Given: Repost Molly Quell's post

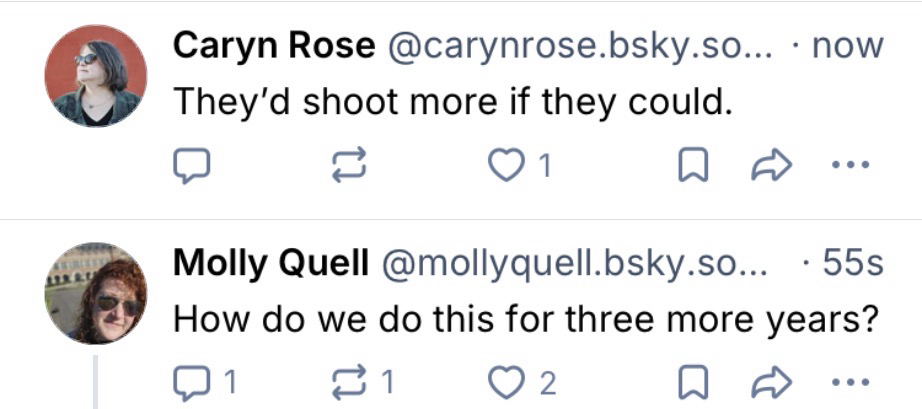Looking at the screenshot, I should [349, 380].
